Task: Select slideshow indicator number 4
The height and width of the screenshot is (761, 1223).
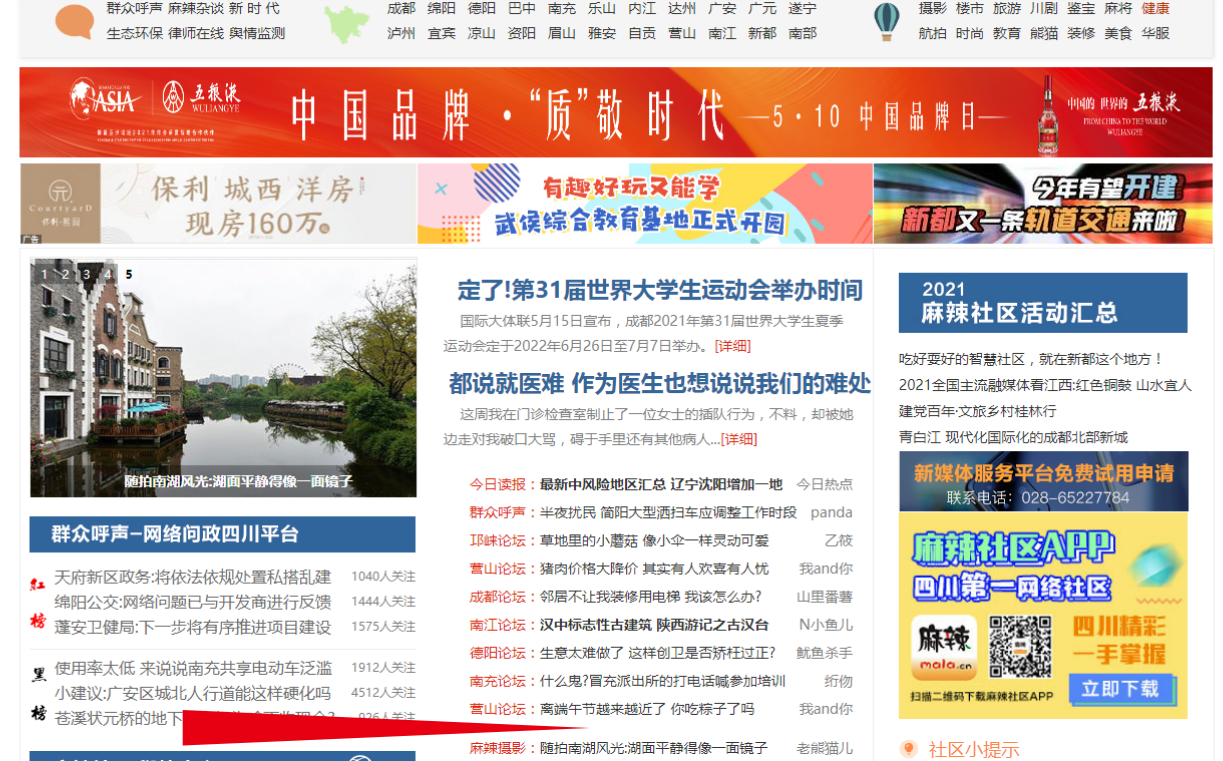Action: coord(107,274)
